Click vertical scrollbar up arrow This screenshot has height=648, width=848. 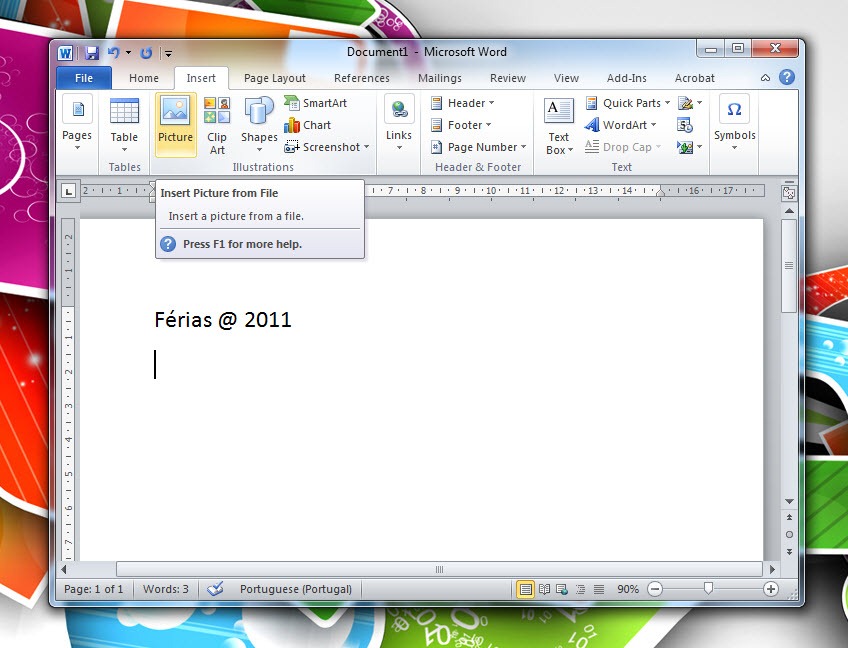(x=789, y=210)
